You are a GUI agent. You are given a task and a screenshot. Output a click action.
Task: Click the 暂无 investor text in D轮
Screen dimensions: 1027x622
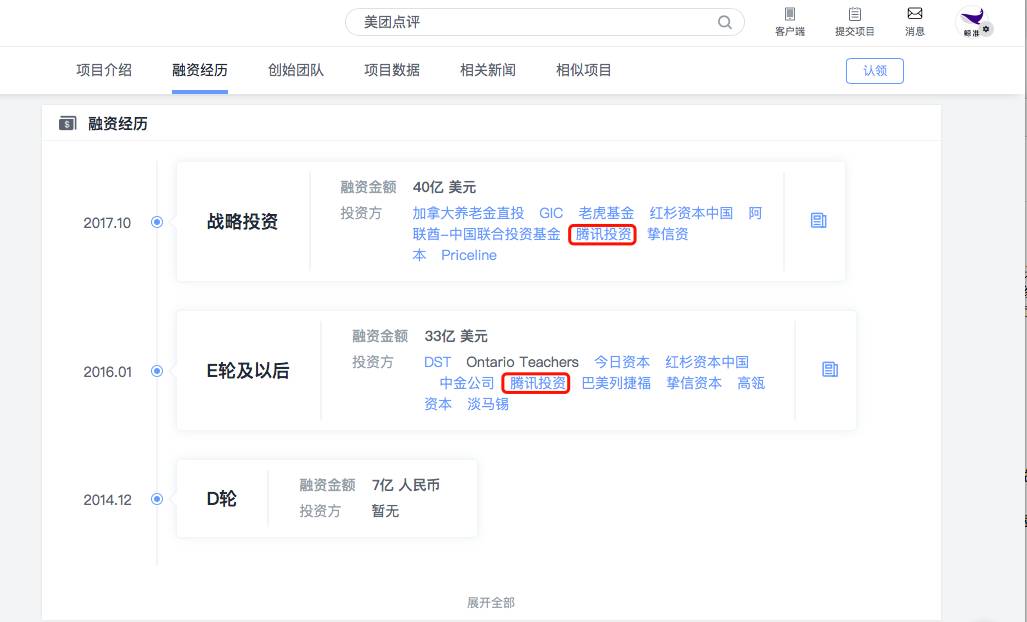385,511
